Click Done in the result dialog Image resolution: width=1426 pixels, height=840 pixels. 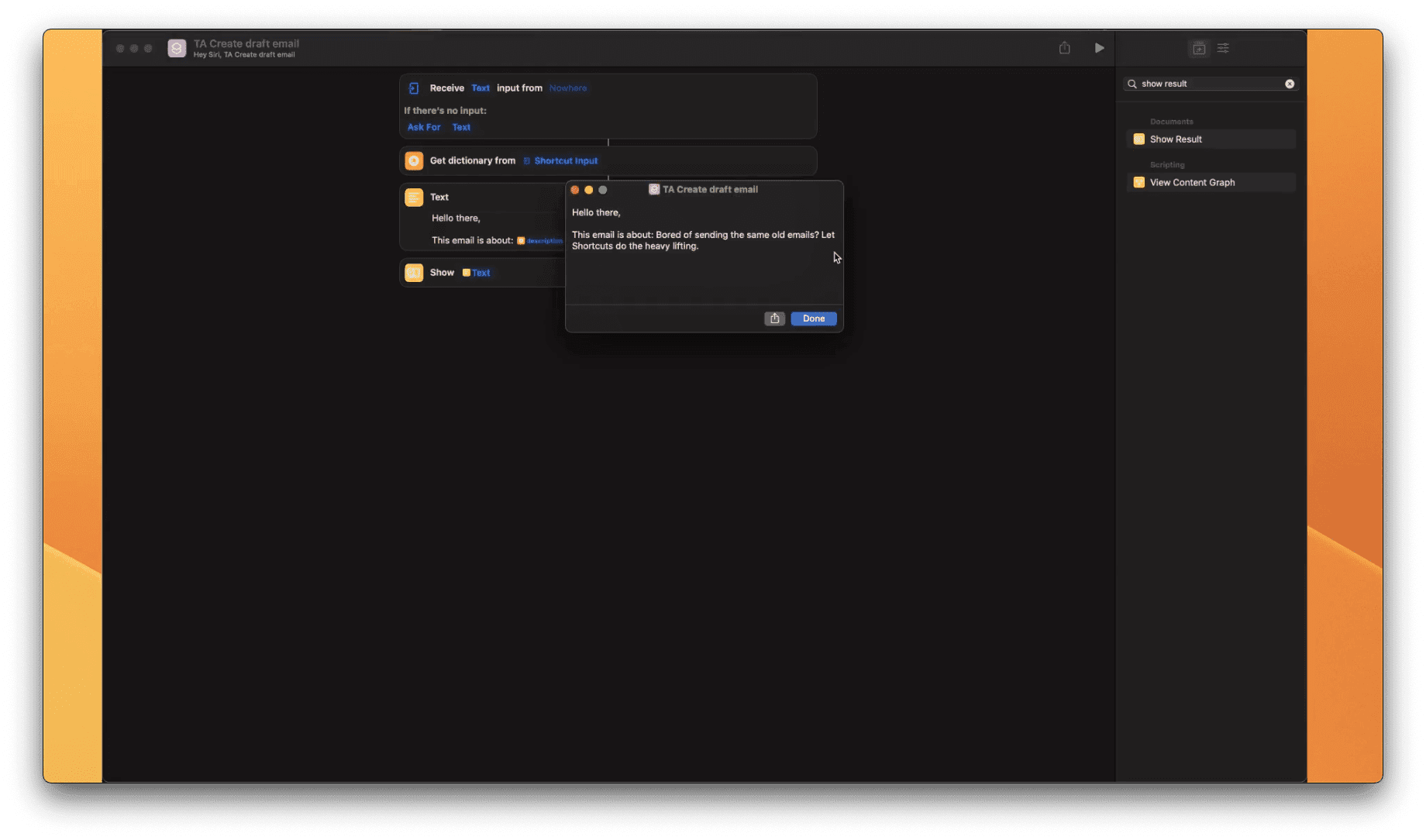tap(814, 318)
